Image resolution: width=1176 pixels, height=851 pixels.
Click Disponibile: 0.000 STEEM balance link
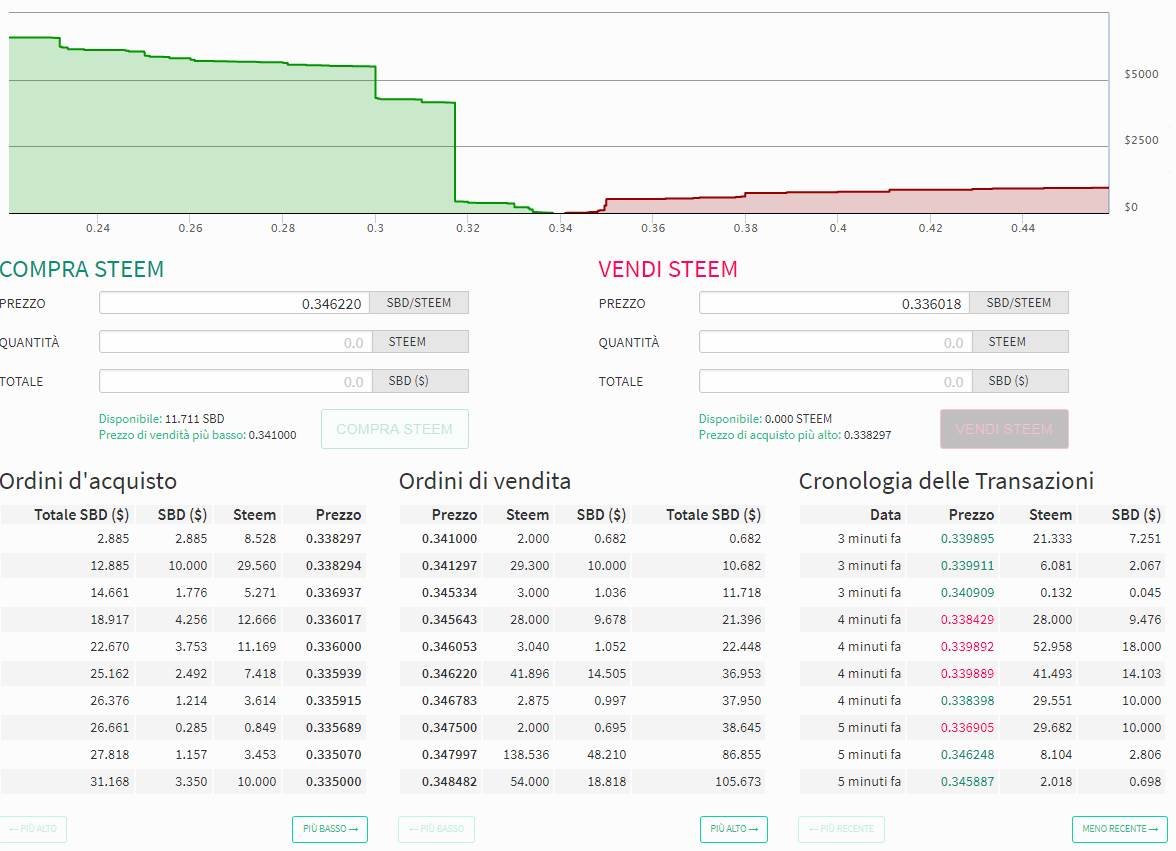click(x=765, y=418)
